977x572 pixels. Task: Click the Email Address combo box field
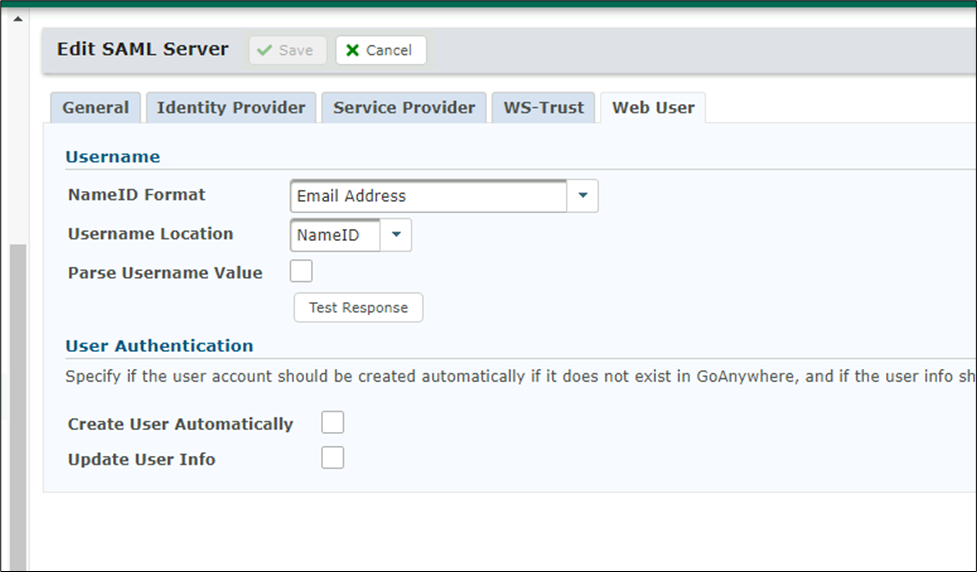pos(429,196)
